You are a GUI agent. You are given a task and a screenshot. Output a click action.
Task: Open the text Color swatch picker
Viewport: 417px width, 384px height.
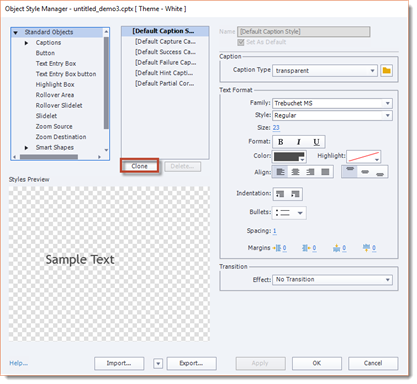pyautogui.click(x=289, y=156)
